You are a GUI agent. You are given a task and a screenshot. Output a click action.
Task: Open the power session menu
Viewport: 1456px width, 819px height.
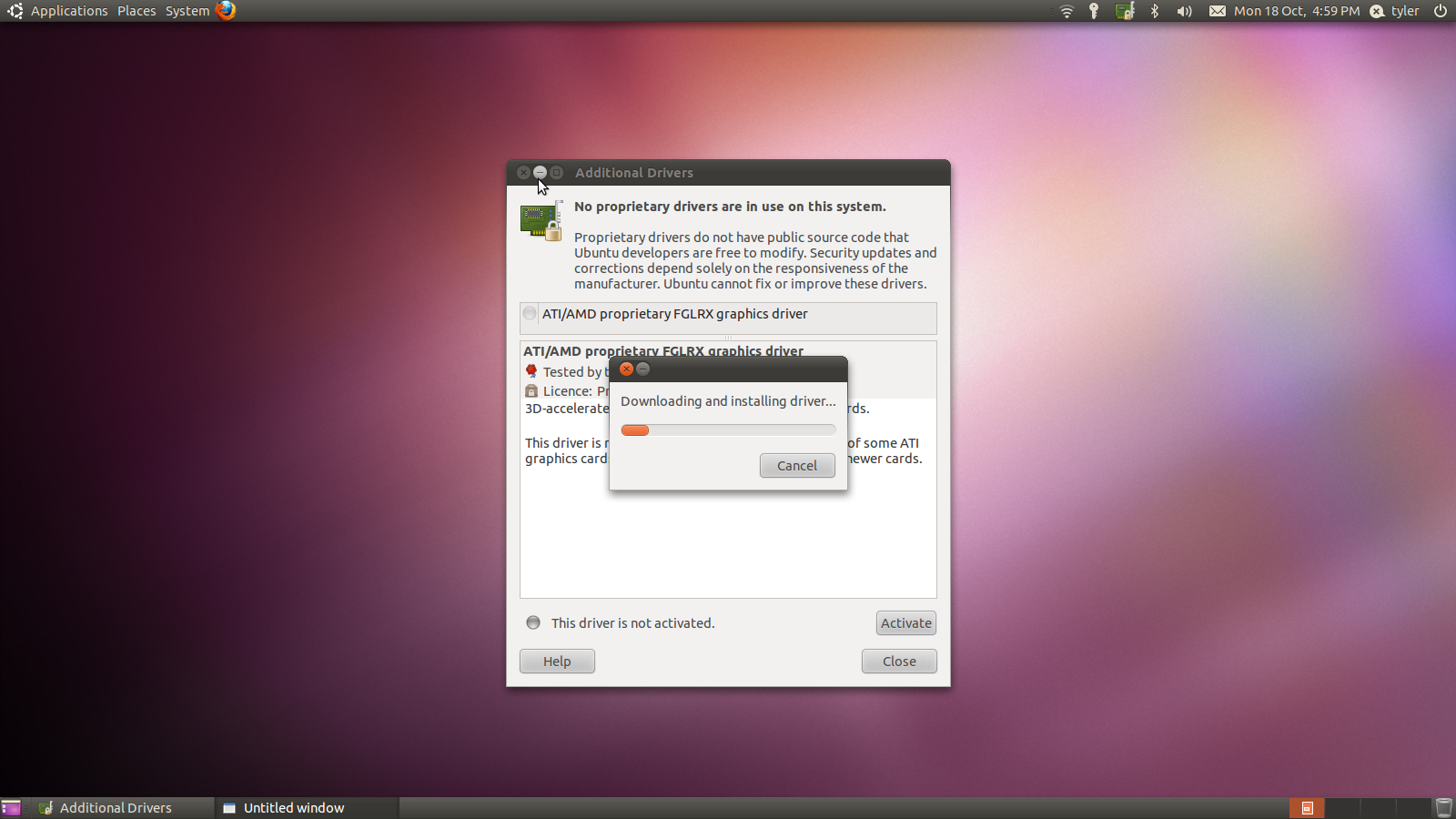[x=1441, y=11]
